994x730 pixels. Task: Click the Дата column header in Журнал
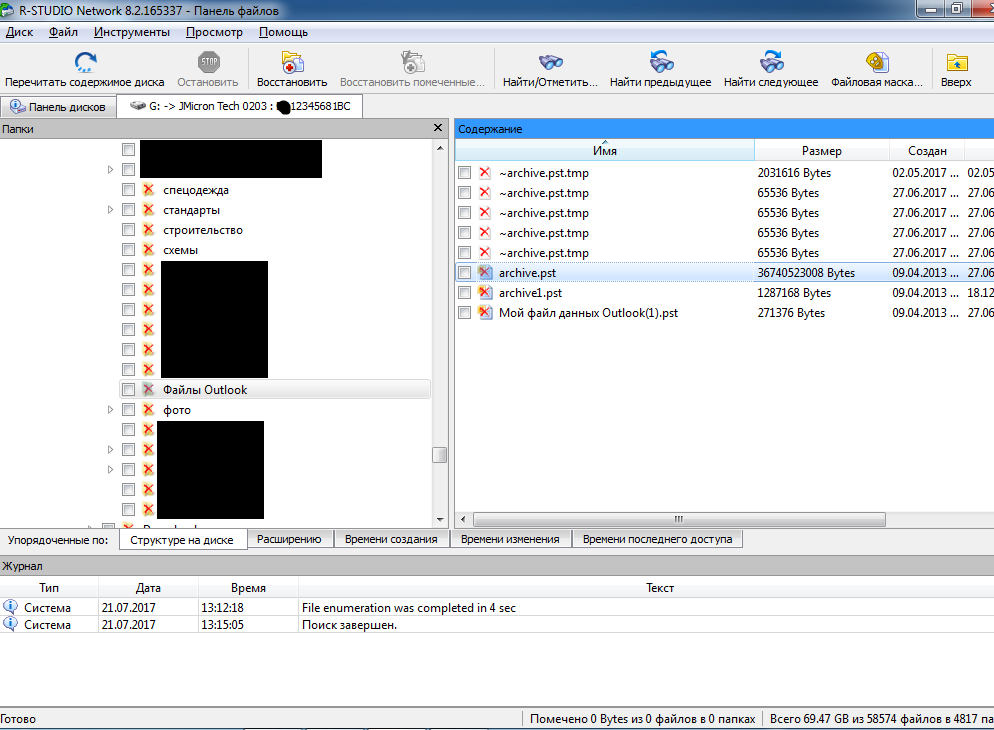coord(148,587)
